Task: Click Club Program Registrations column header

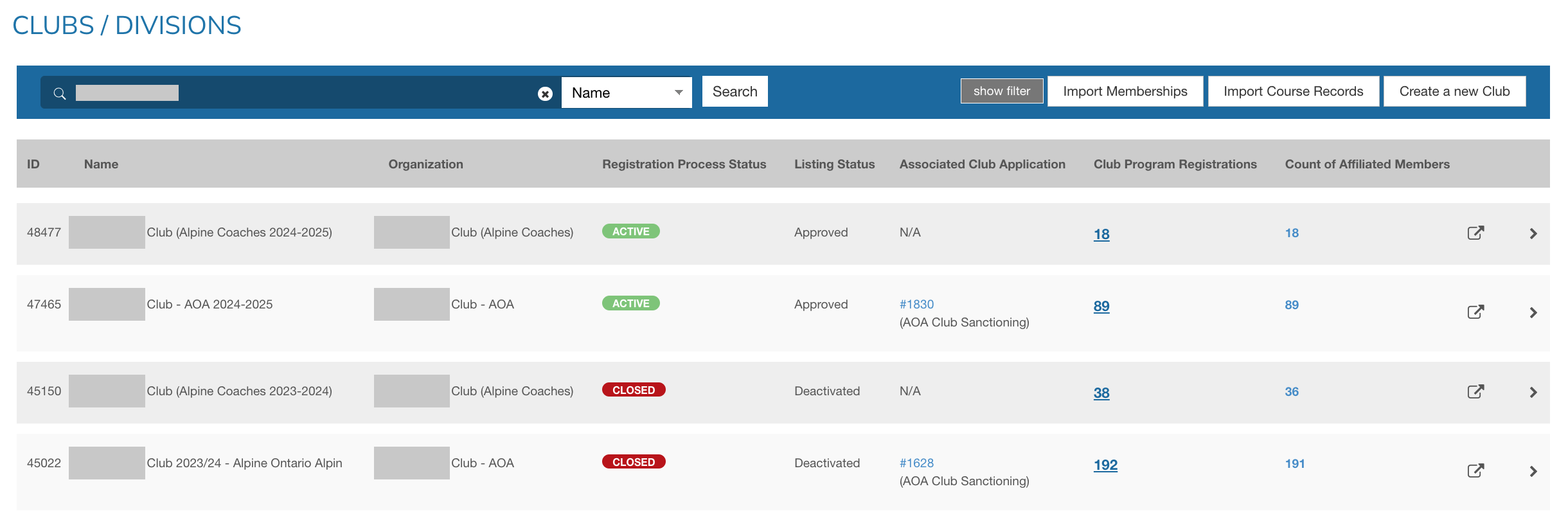Action: point(1175,164)
